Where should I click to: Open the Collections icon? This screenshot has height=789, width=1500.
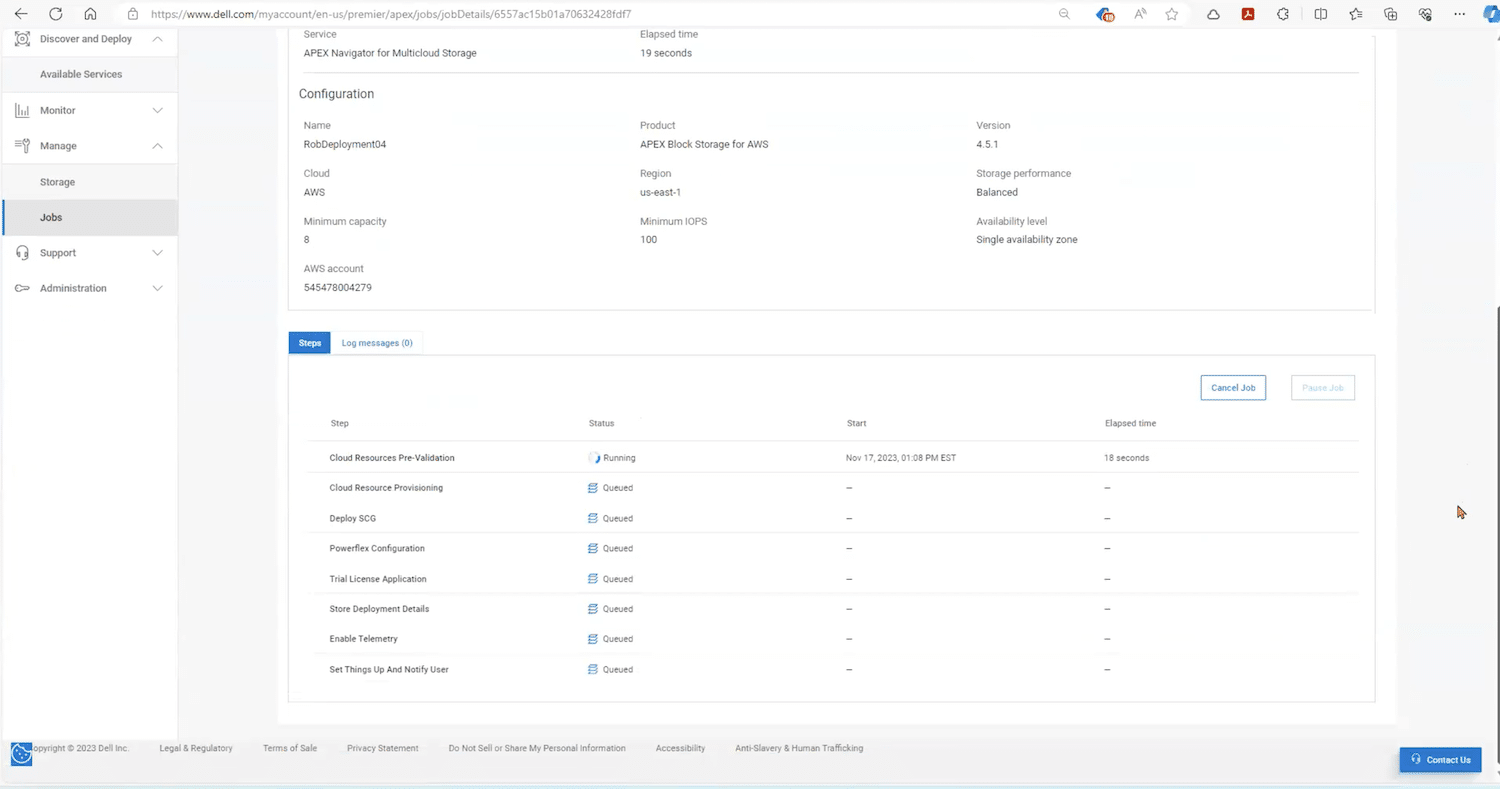tap(1390, 14)
